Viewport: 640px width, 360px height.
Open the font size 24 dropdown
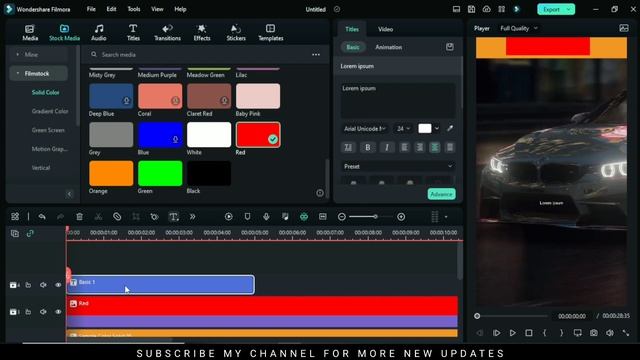pyautogui.click(x=403, y=129)
